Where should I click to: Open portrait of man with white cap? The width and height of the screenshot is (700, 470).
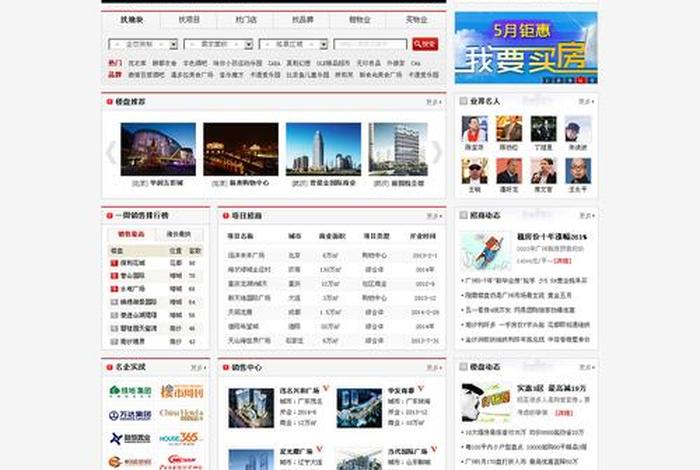(x=474, y=171)
